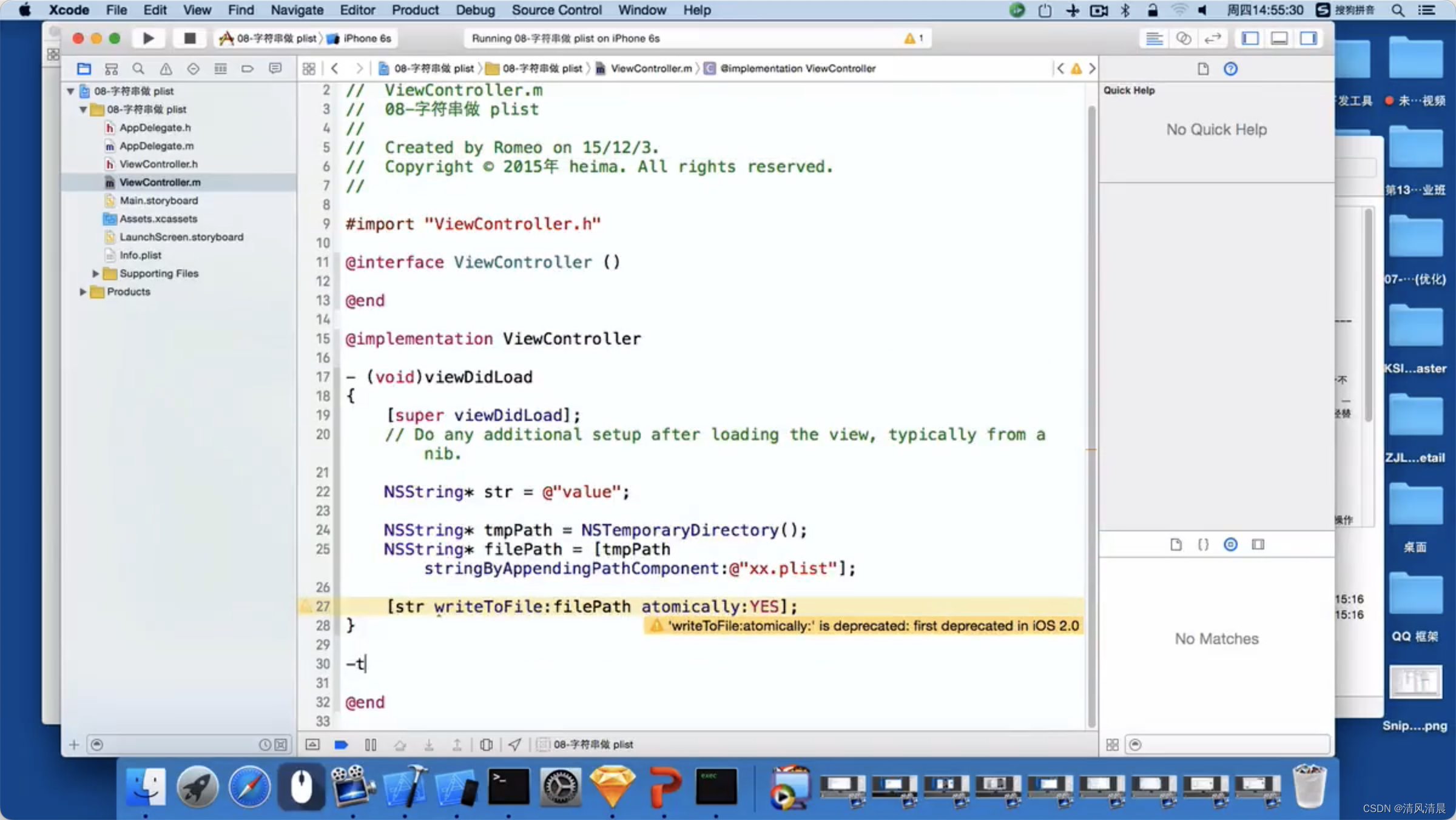Open the scheme selector dropdown
The image size is (1456, 820).
268,38
